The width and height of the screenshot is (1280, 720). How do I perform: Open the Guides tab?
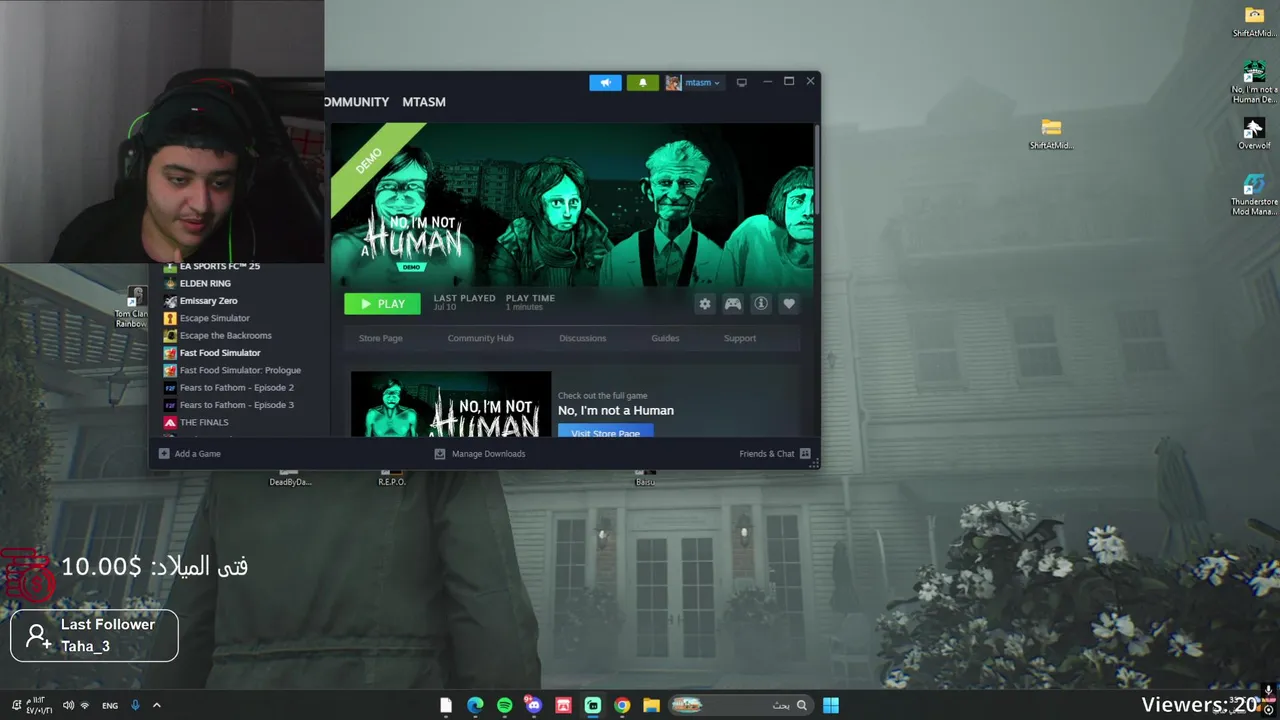coord(665,338)
